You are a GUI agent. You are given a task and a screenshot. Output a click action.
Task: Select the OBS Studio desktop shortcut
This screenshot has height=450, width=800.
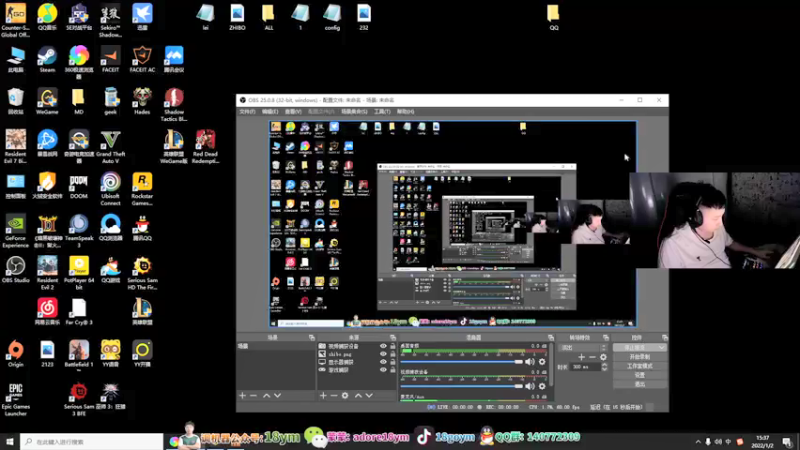click(15, 270)
